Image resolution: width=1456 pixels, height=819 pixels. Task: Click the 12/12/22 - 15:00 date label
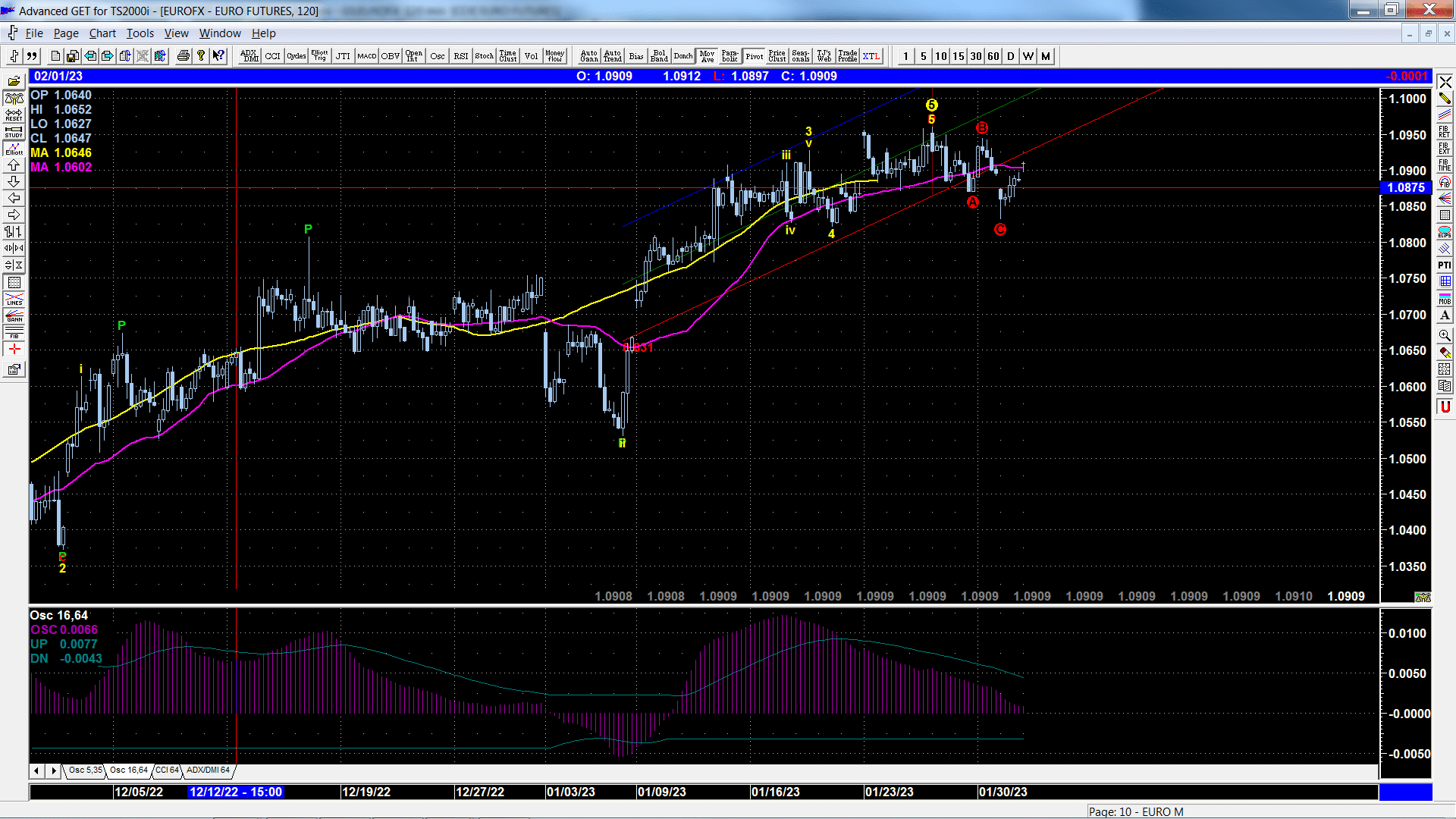point(236,792)
